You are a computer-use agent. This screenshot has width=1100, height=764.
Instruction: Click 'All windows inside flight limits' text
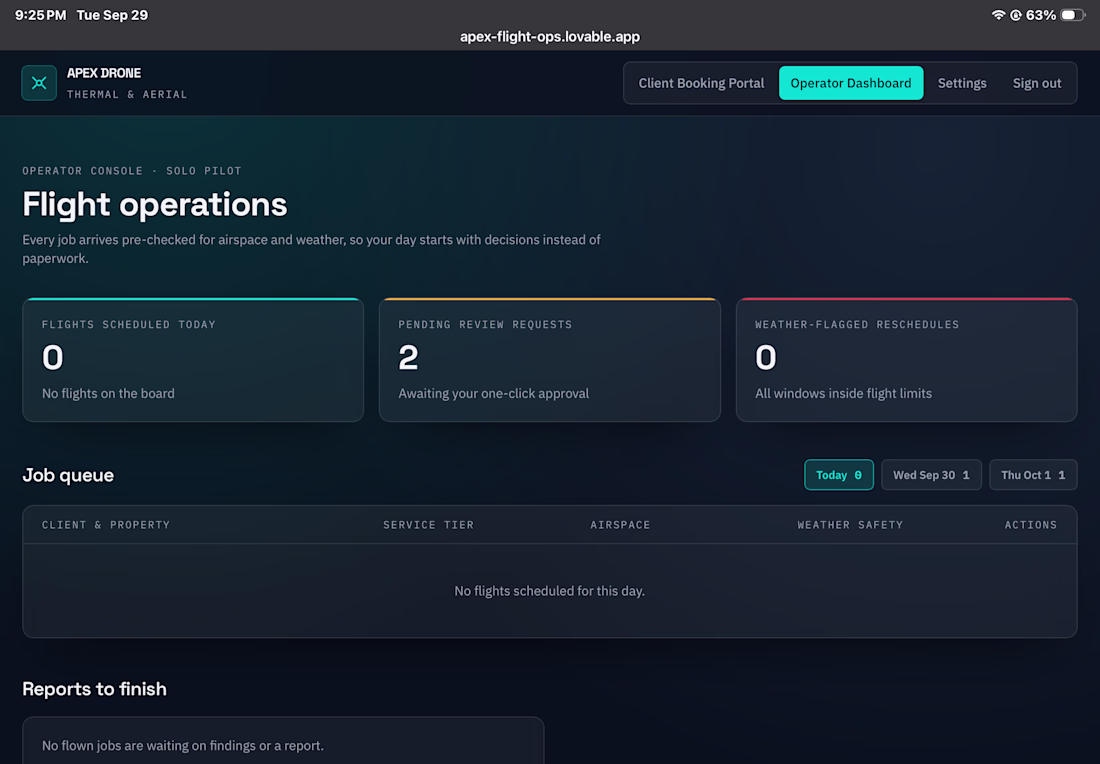coord(843,394)
